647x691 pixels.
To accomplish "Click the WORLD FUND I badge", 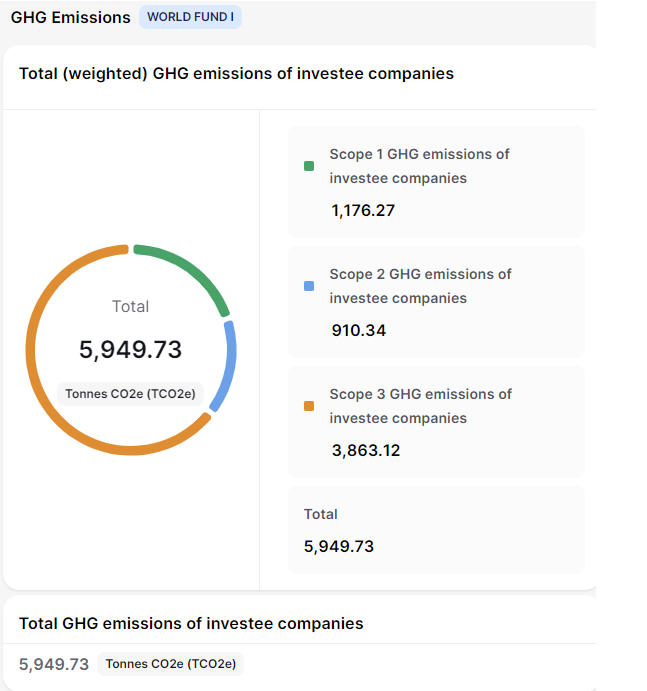I will point(190,17).
